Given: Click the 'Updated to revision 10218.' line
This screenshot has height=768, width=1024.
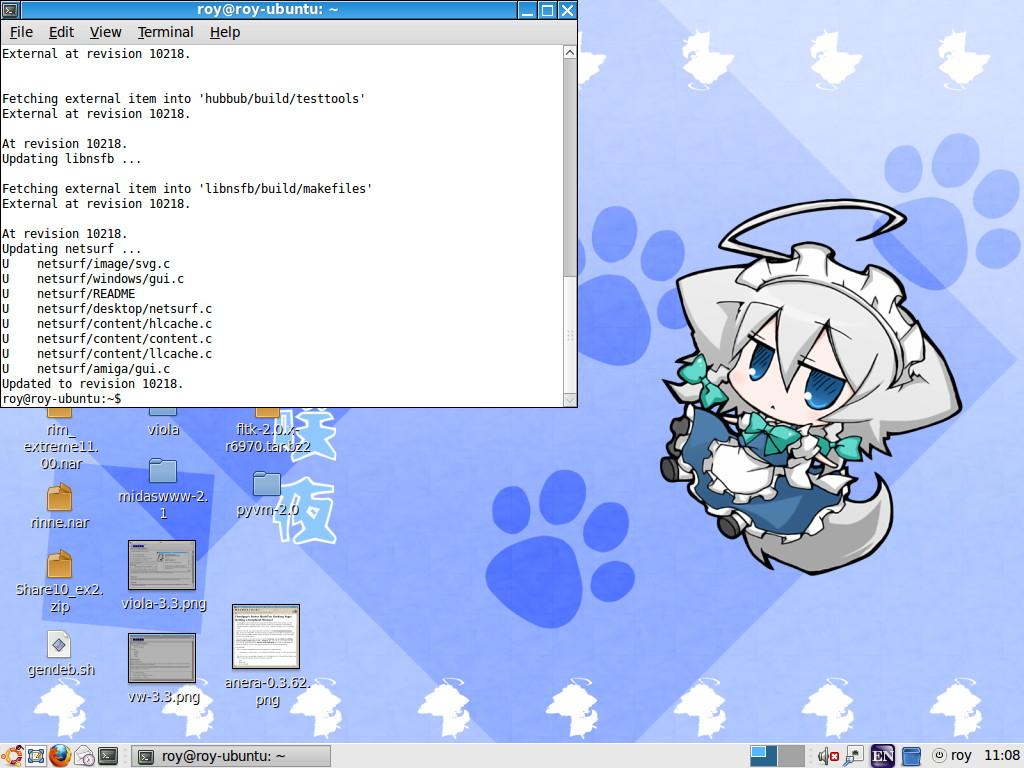Looking at the screenshot, I should pos(93,383).
